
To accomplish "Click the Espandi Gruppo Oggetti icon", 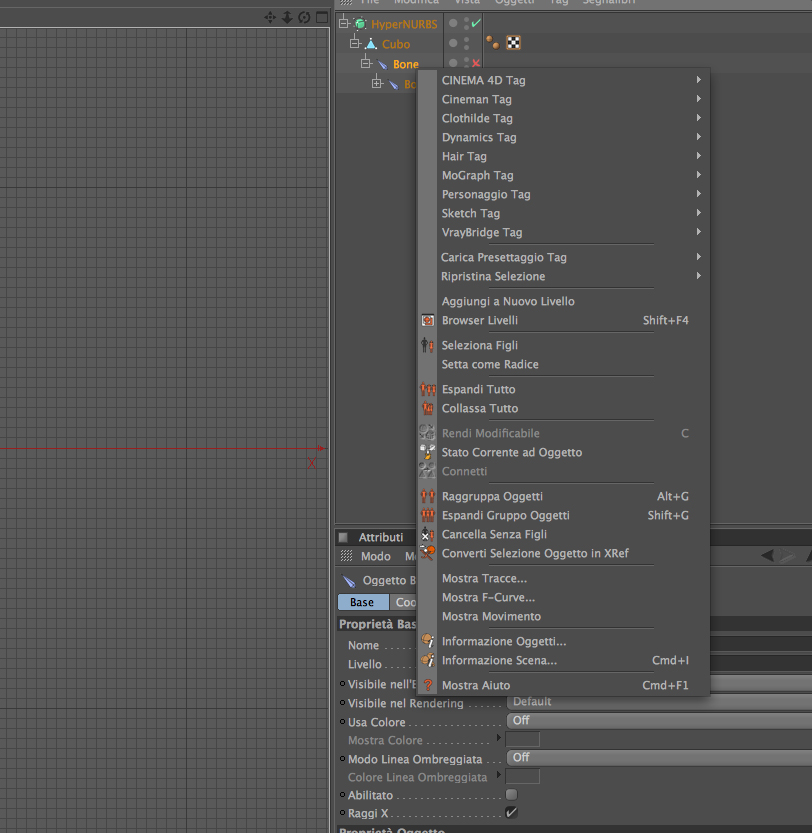I will point(427,515).
